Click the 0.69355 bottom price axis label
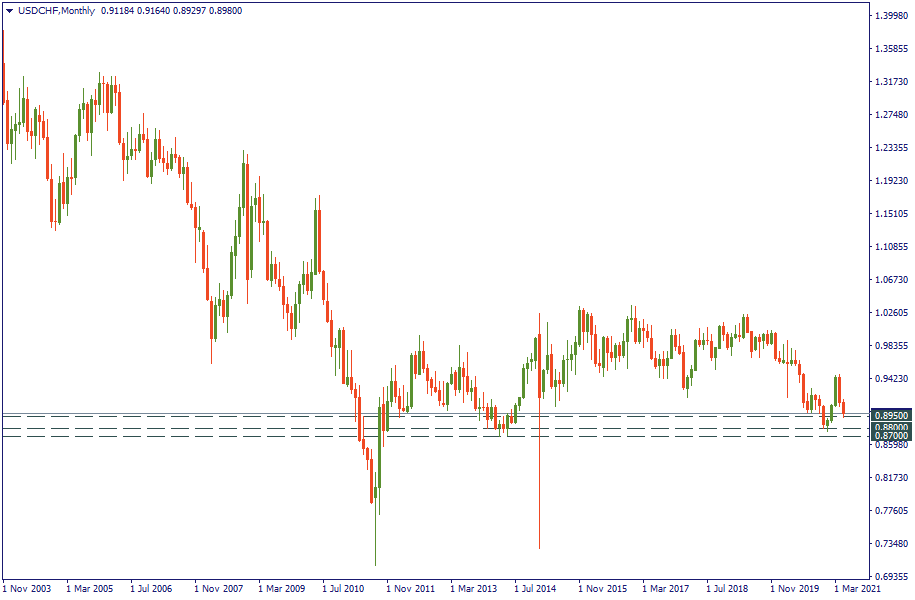Image resolution: width=915 pixels, height=600 pixels. point(889,577)
